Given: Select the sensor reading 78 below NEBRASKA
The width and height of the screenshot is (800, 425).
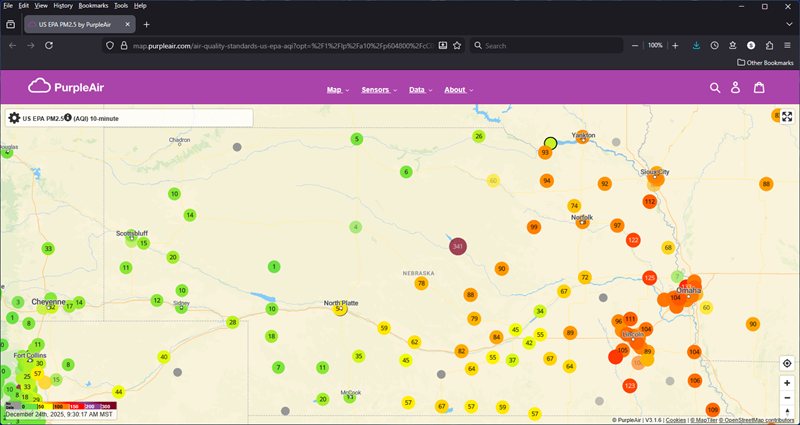Looking at the screenshot, I should click(421, 284).
